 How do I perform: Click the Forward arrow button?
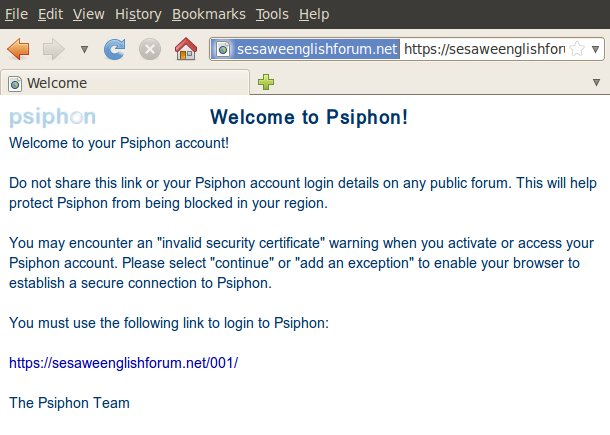(x=55, y=49)
